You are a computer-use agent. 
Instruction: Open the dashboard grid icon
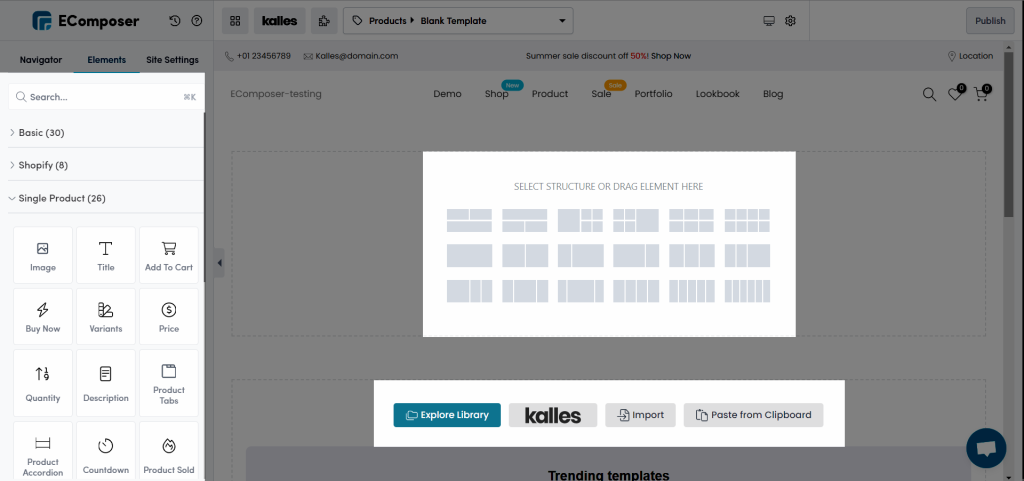click(x=235, y=21)
